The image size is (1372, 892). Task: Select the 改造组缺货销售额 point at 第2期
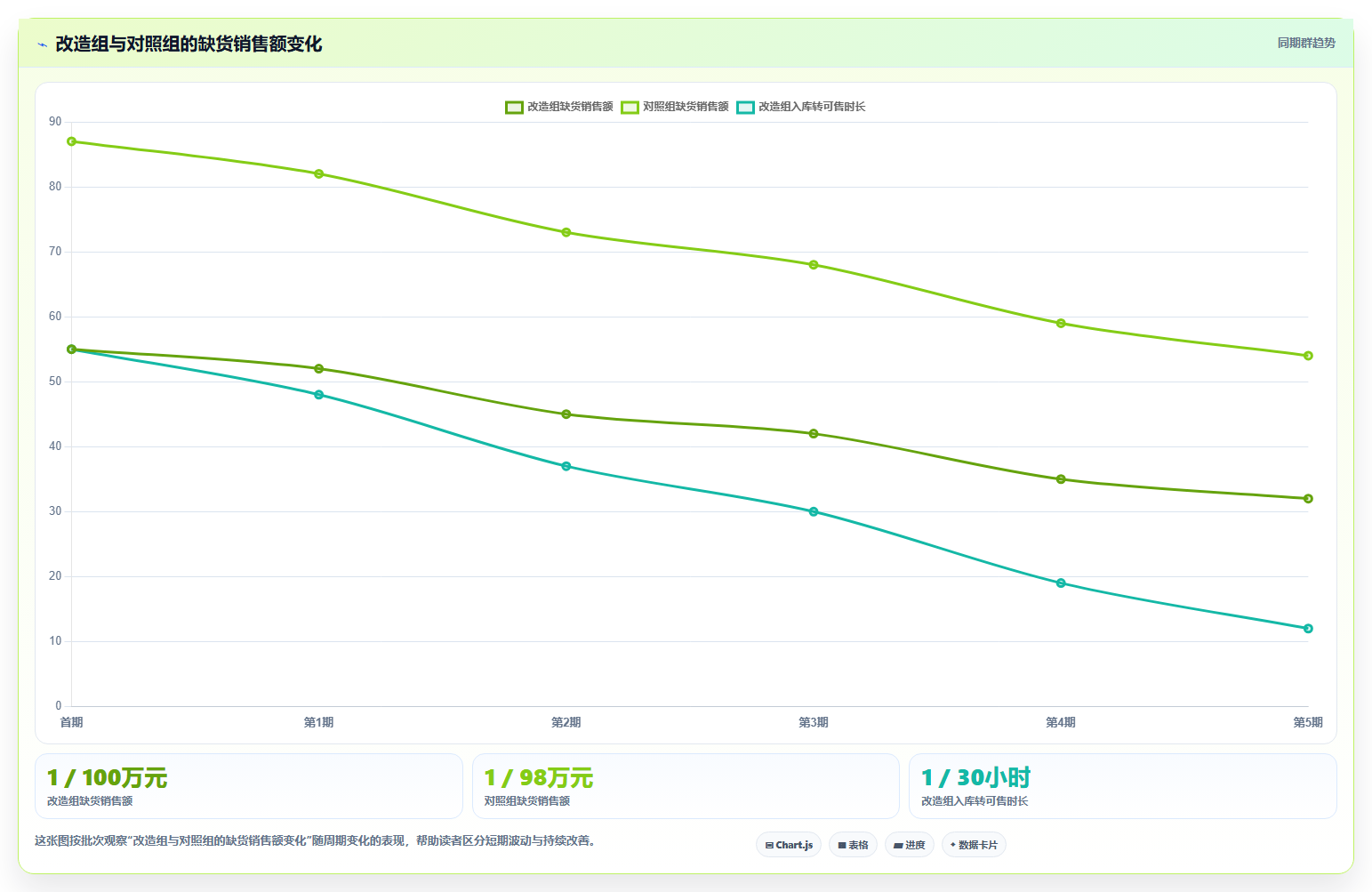pos(566,414)
